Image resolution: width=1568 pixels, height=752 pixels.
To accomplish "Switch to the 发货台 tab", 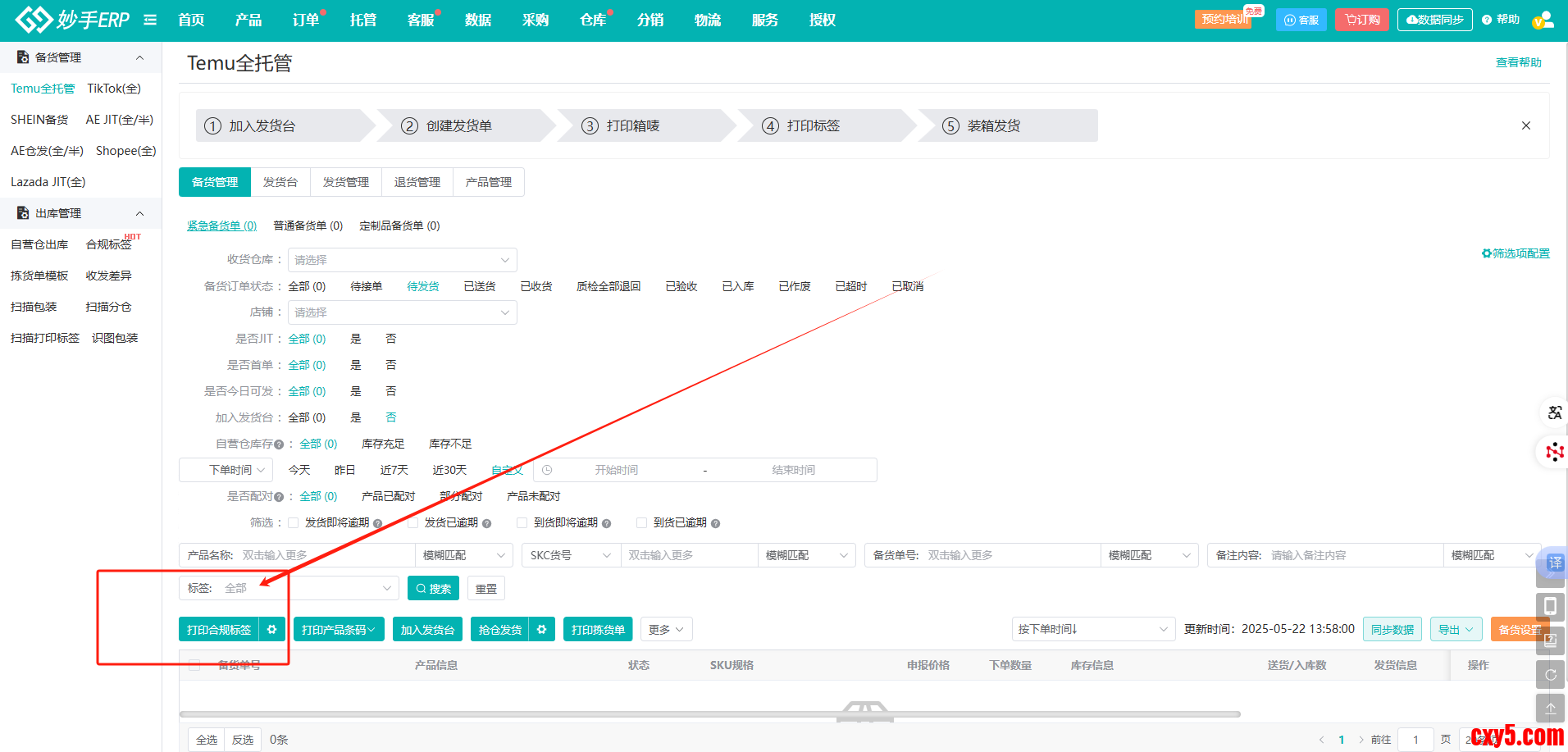I will [x=280, y=182].
